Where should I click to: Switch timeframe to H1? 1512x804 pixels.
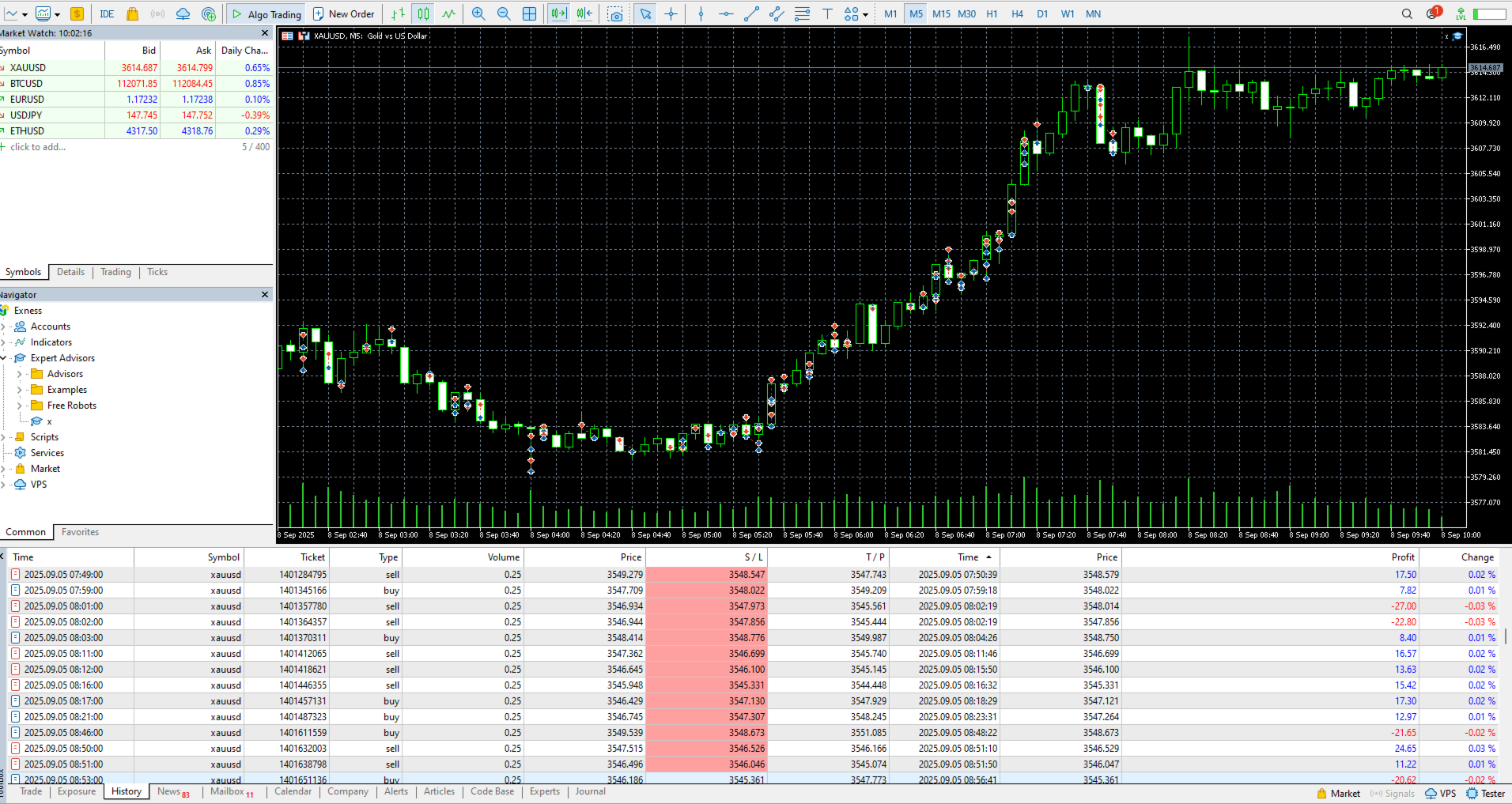[x=992, y=13]
